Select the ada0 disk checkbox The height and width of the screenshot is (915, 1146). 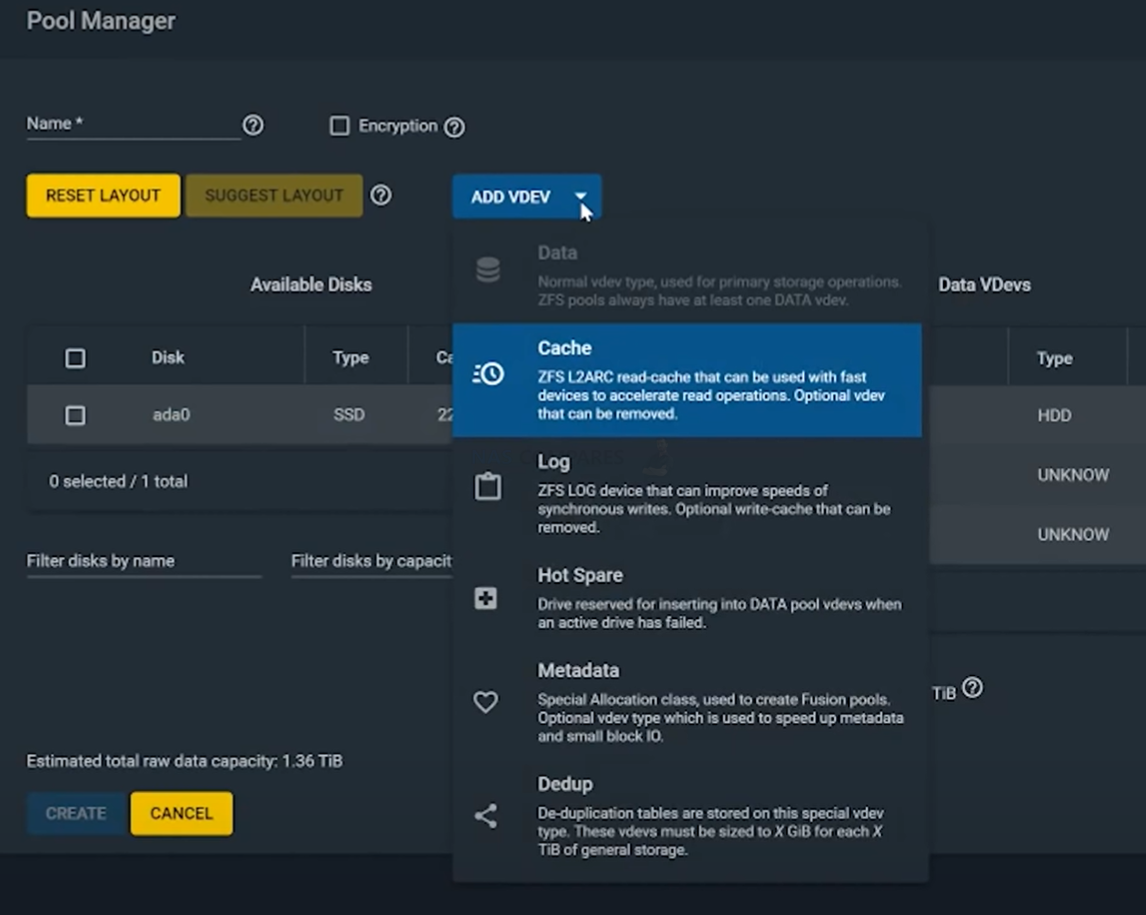pos(75,415)
